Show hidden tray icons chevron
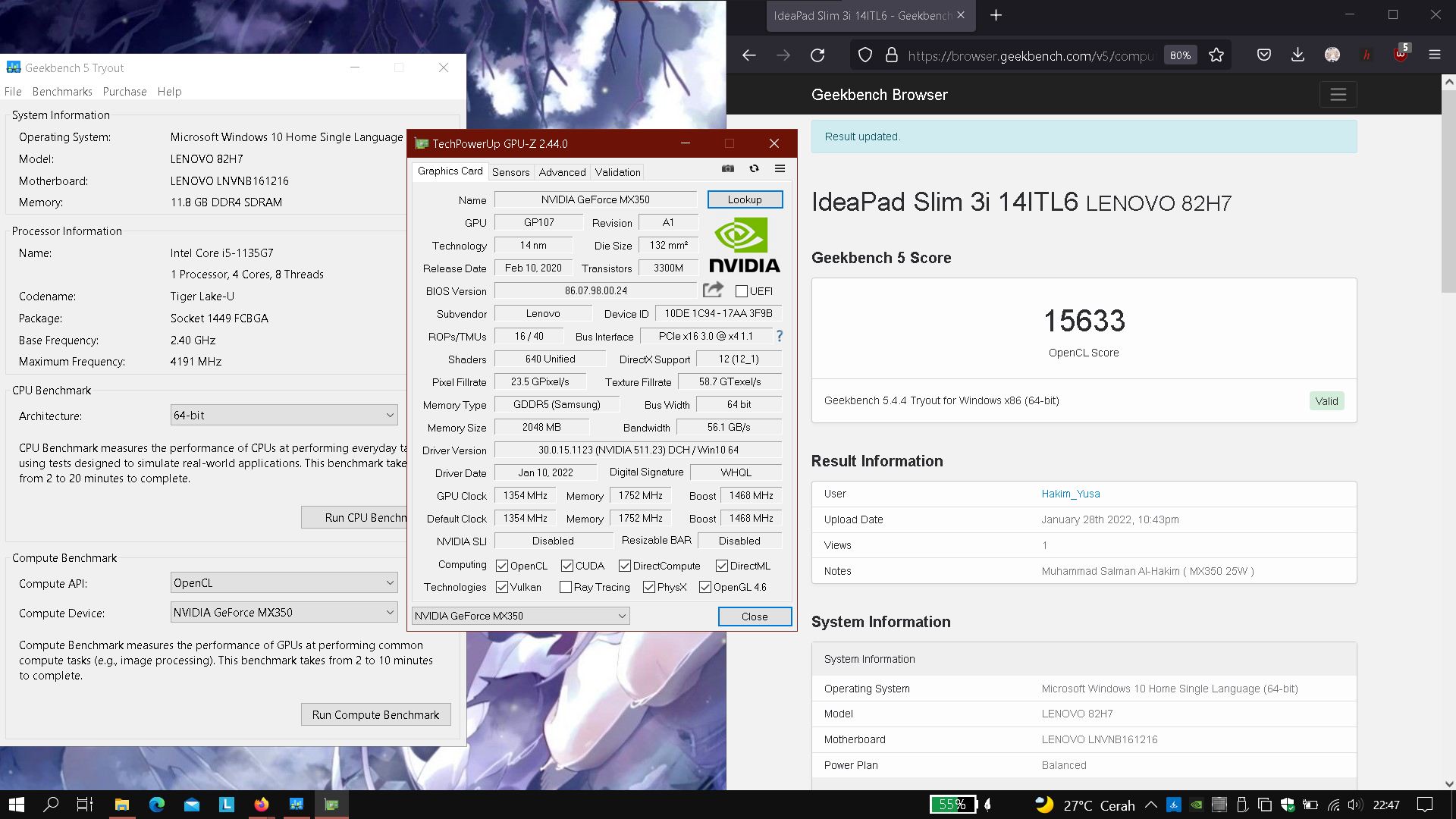Image resolution: width=1456 pixels, height=819 pixels. coord(1150,805)
